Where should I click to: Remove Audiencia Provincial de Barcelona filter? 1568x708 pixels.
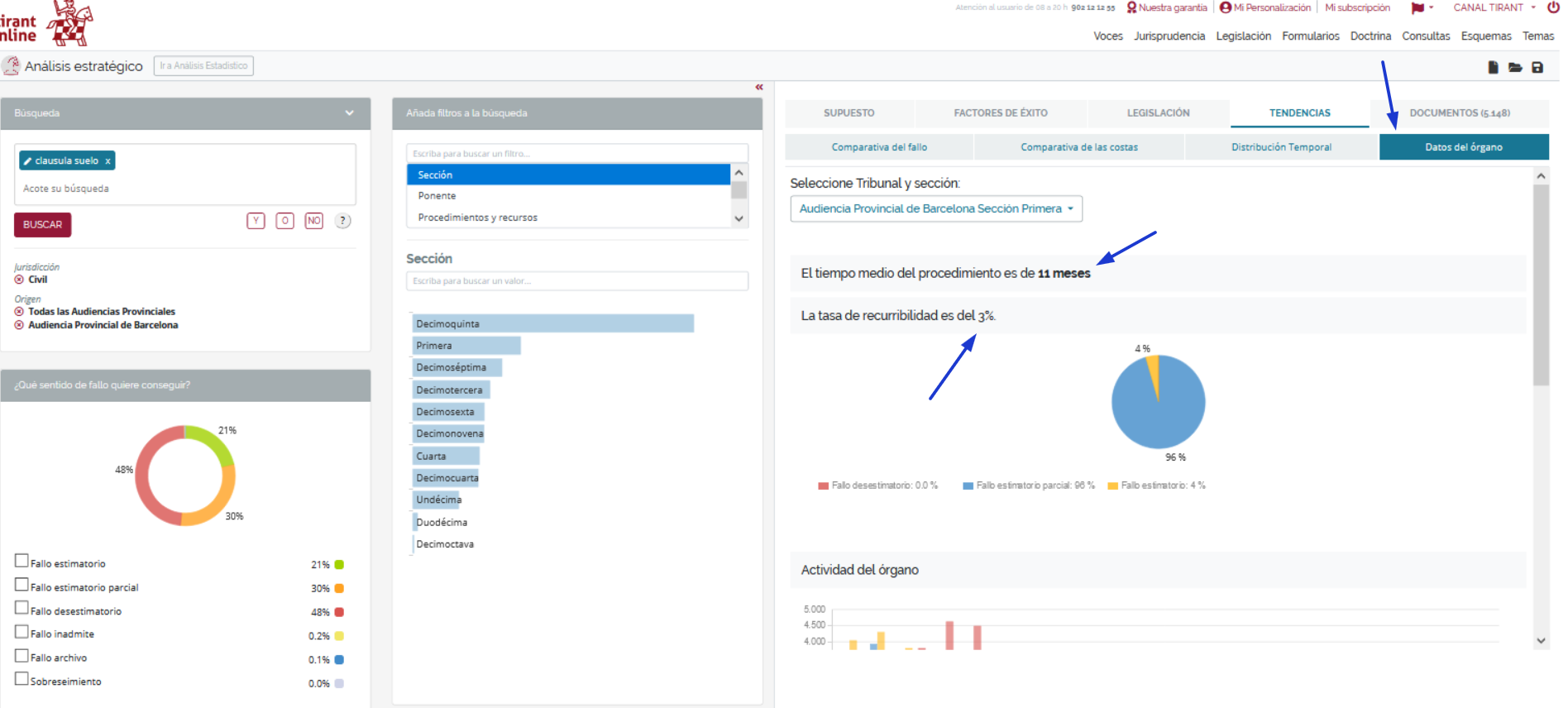coord(19,325)
